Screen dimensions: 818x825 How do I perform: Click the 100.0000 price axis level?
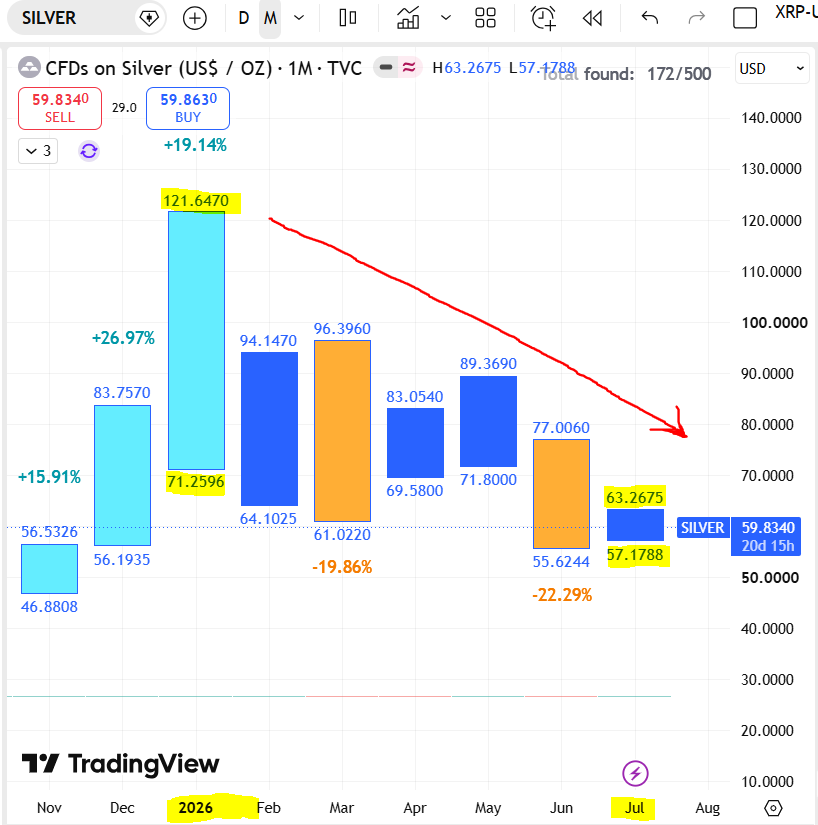pyautogui.click(x=774, y=323)
